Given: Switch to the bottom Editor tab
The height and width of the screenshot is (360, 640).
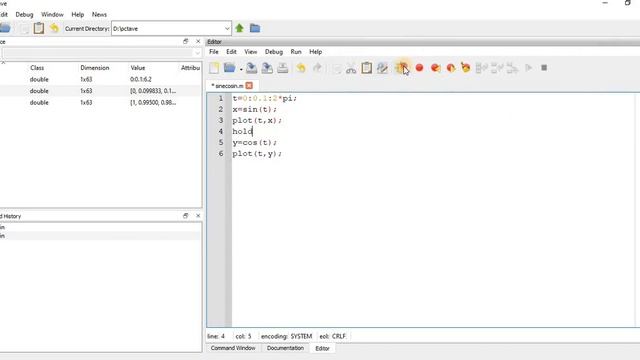Looking at the screenshot, I should pos(322,348).
